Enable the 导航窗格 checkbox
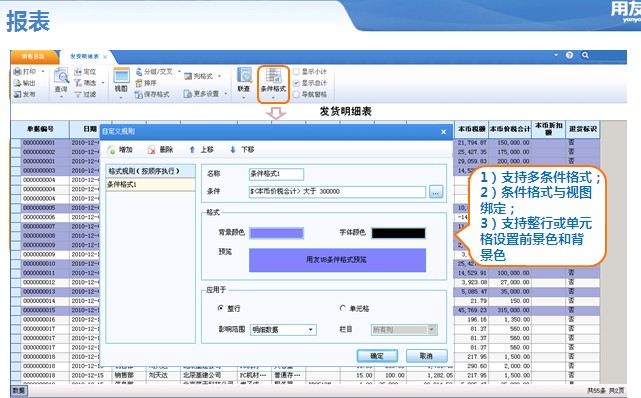Screen dimensions: 641x398 pos(296,94)
